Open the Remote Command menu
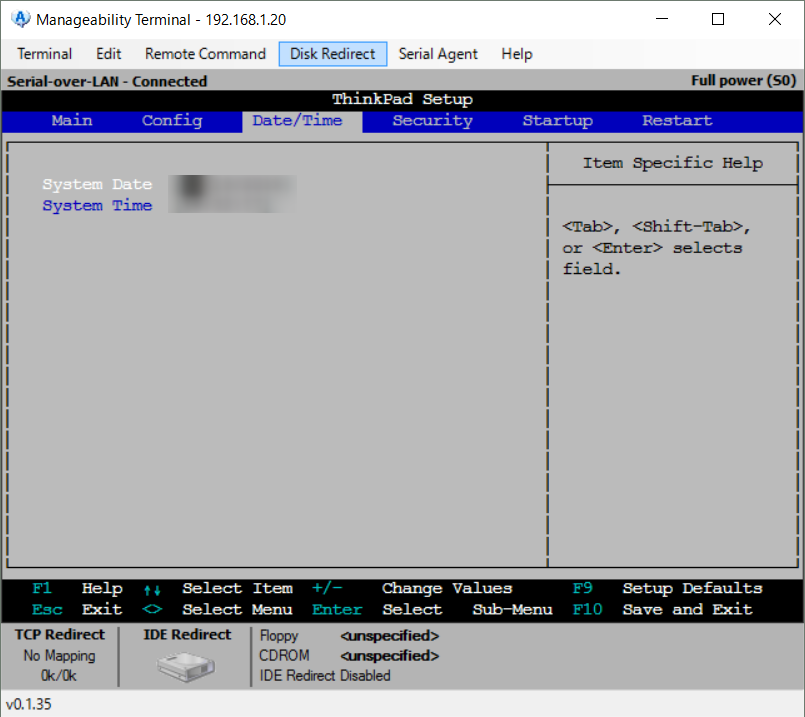This screenshot has width=805, height=717. pyautogui.click(x=205, y=54)
